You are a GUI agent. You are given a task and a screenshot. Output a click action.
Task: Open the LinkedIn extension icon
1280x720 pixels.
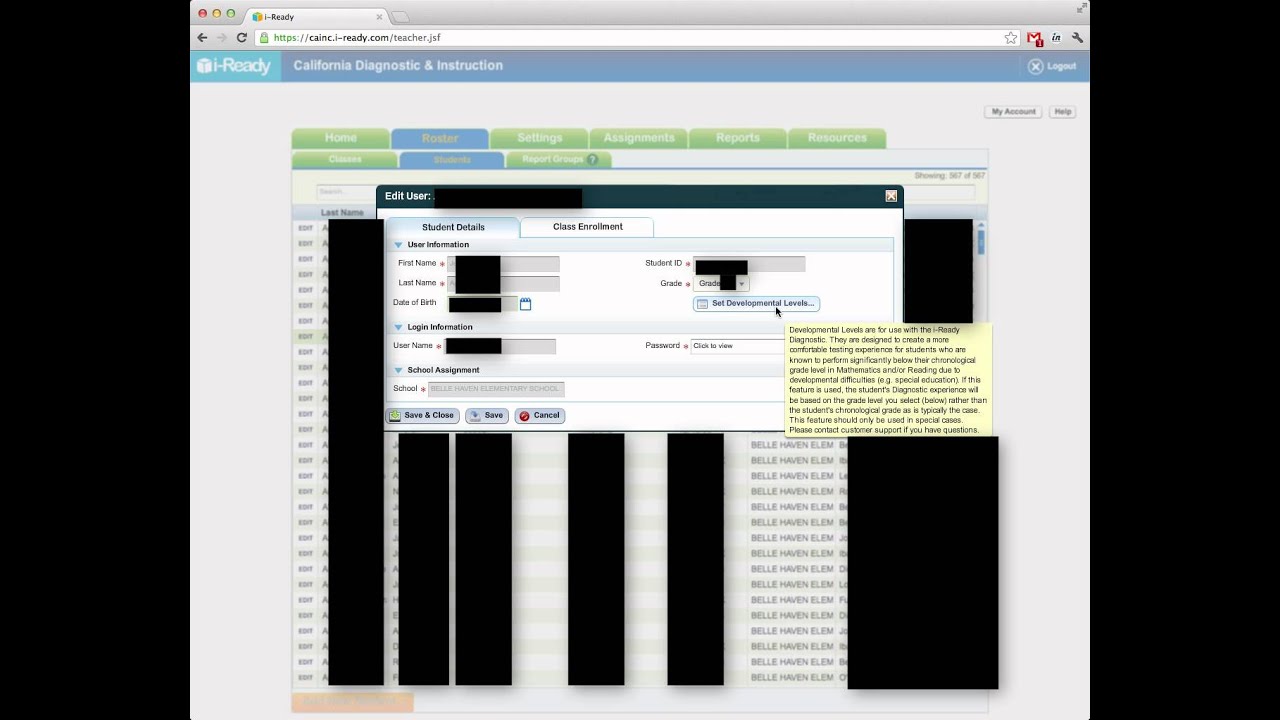[1057, 38]
